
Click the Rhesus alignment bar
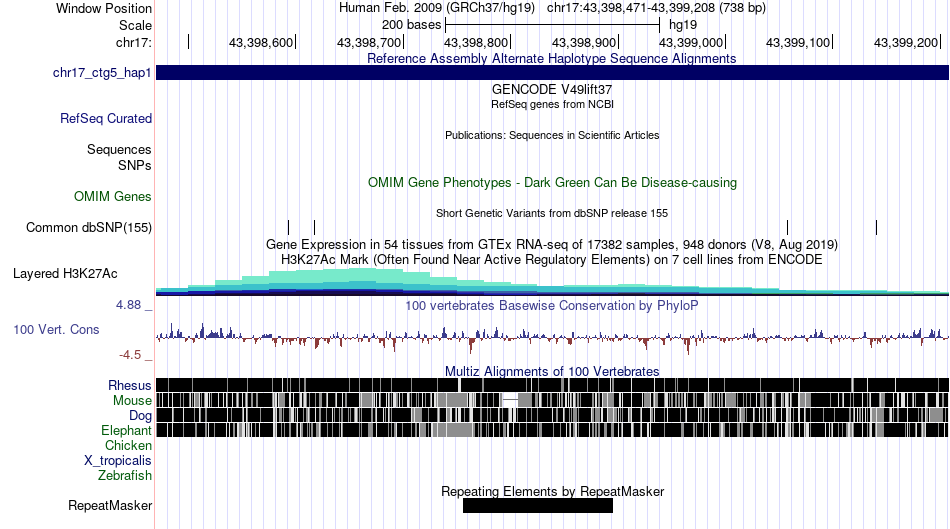[x=552, y=385]
